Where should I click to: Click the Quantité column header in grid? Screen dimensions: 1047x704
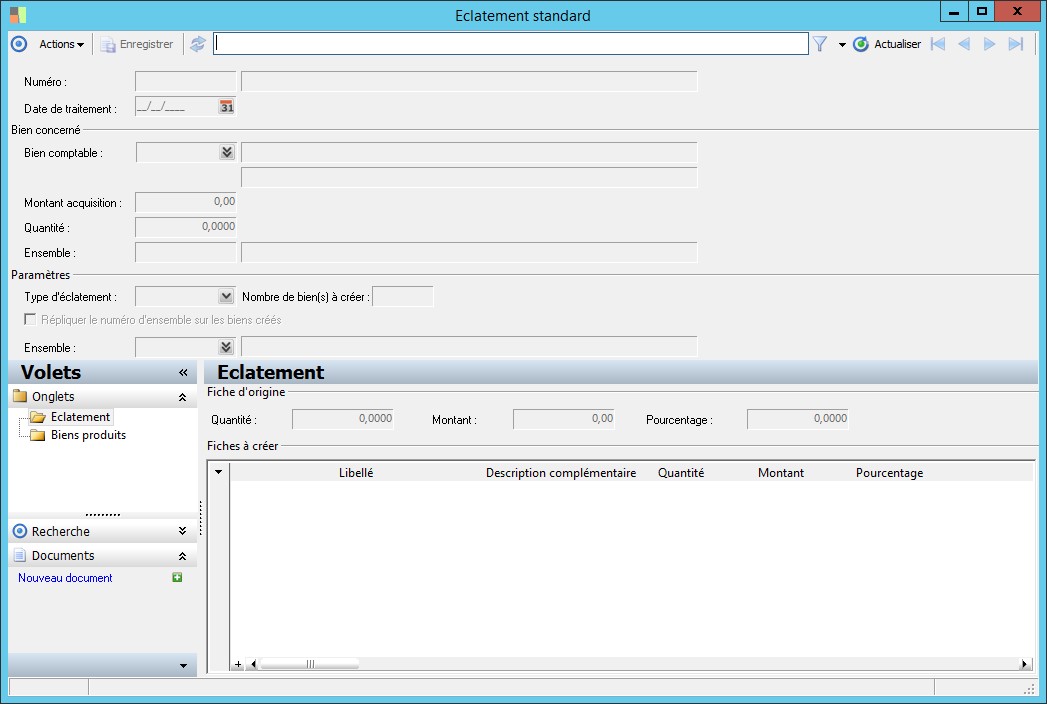coord(680,472)
